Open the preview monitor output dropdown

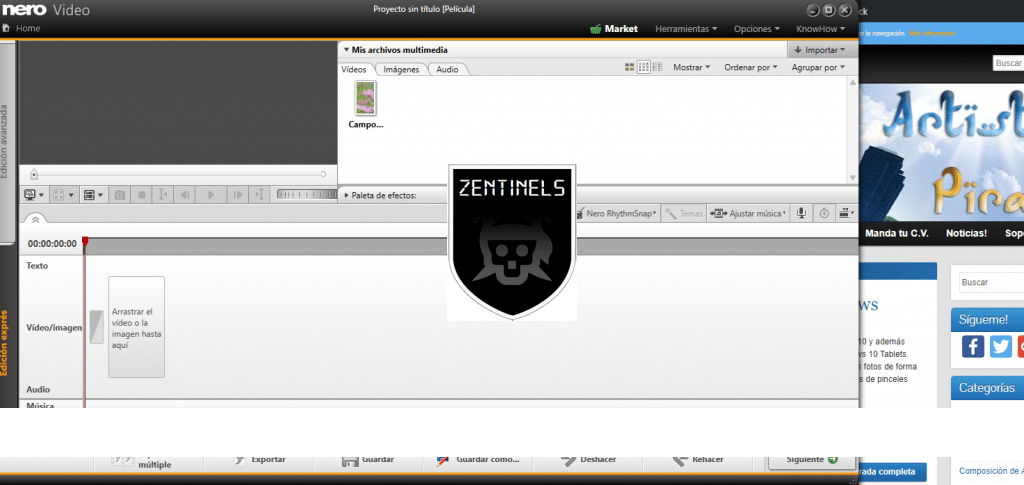(x=34, y=195)
